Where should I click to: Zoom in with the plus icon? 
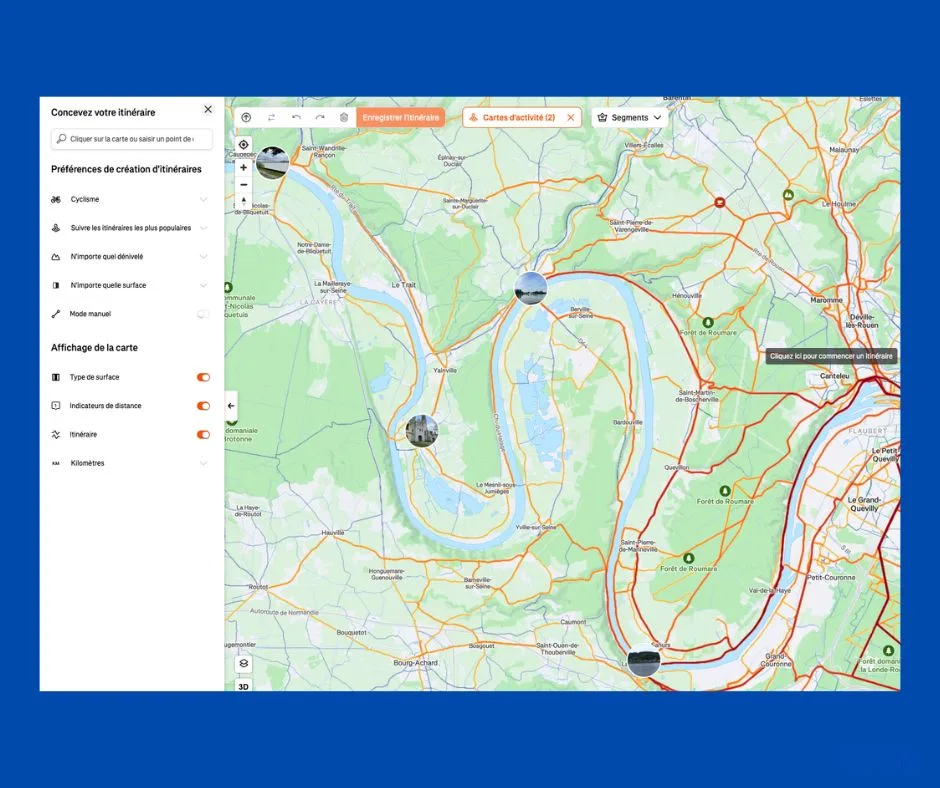click(243, 168)
